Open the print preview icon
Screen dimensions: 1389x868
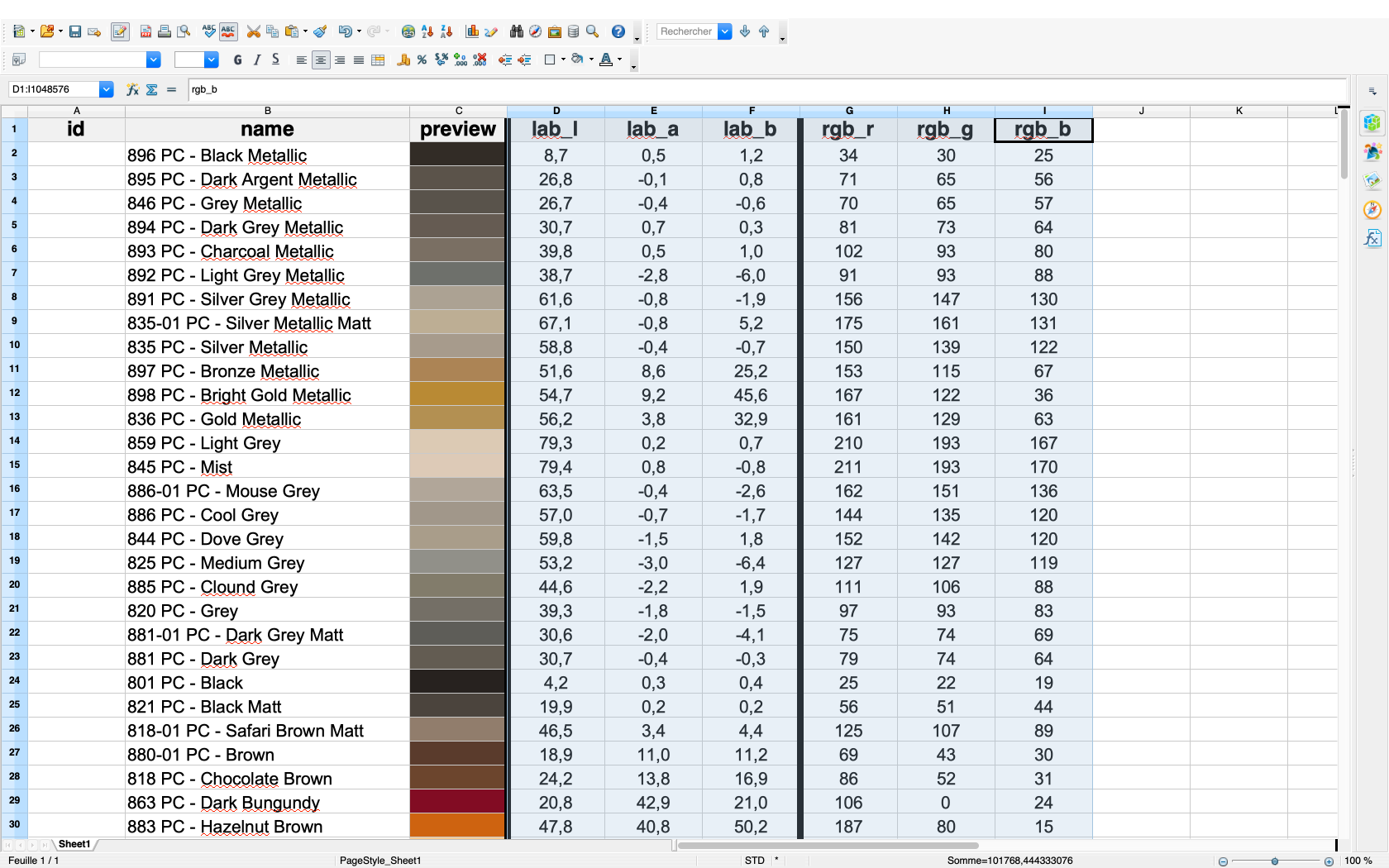click(x=184, y=31)
